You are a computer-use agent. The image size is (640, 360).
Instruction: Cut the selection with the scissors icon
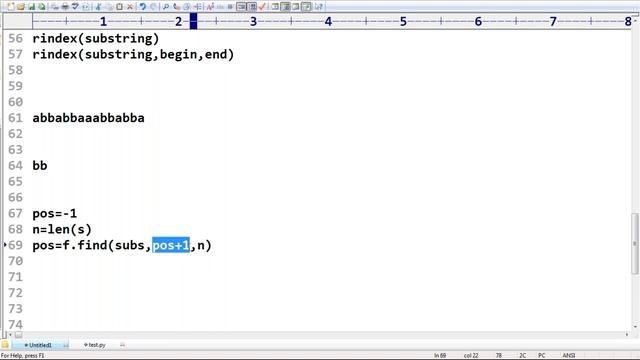point(98,7)
